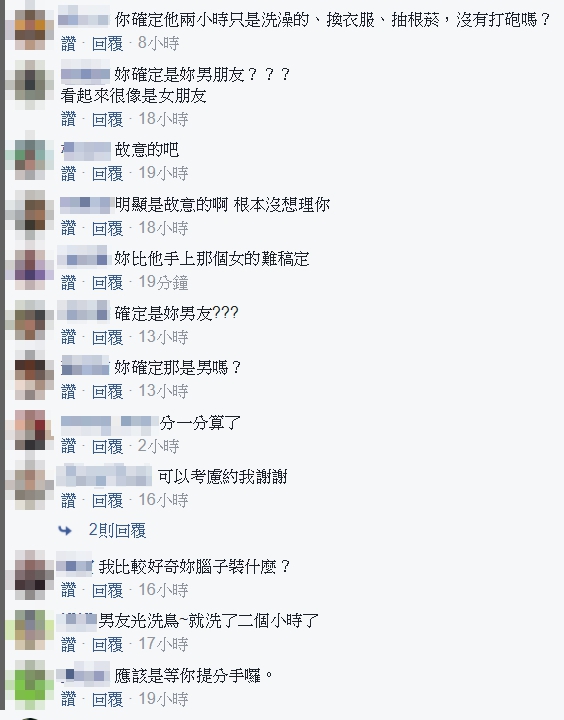Like the comment 分一分算了
The height and width of the screenshot is (720, 564).
point(68,446)
